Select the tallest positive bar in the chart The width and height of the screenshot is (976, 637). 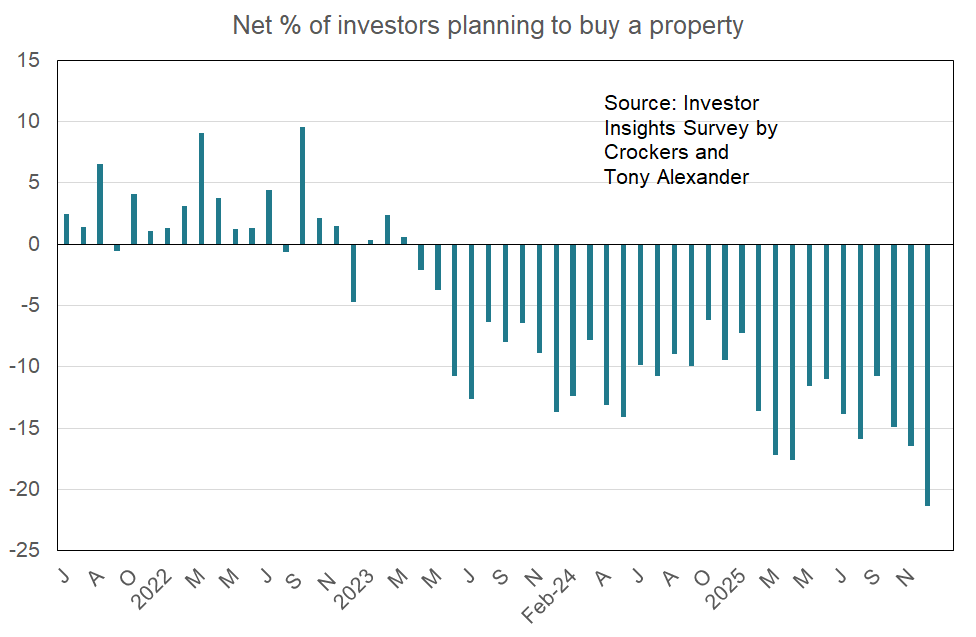(303, 186)
